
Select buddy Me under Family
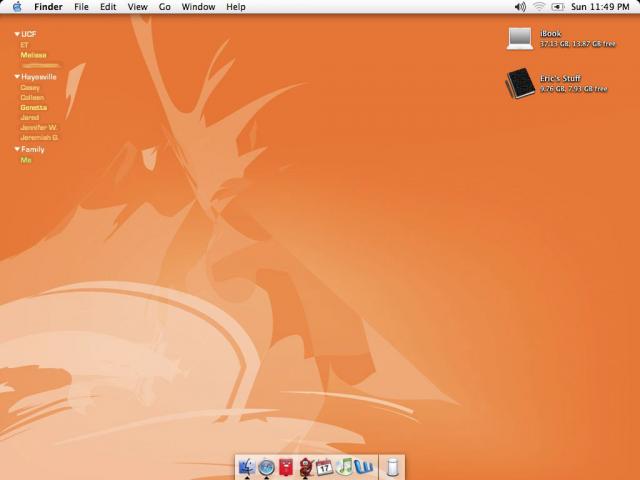[26, 160]
